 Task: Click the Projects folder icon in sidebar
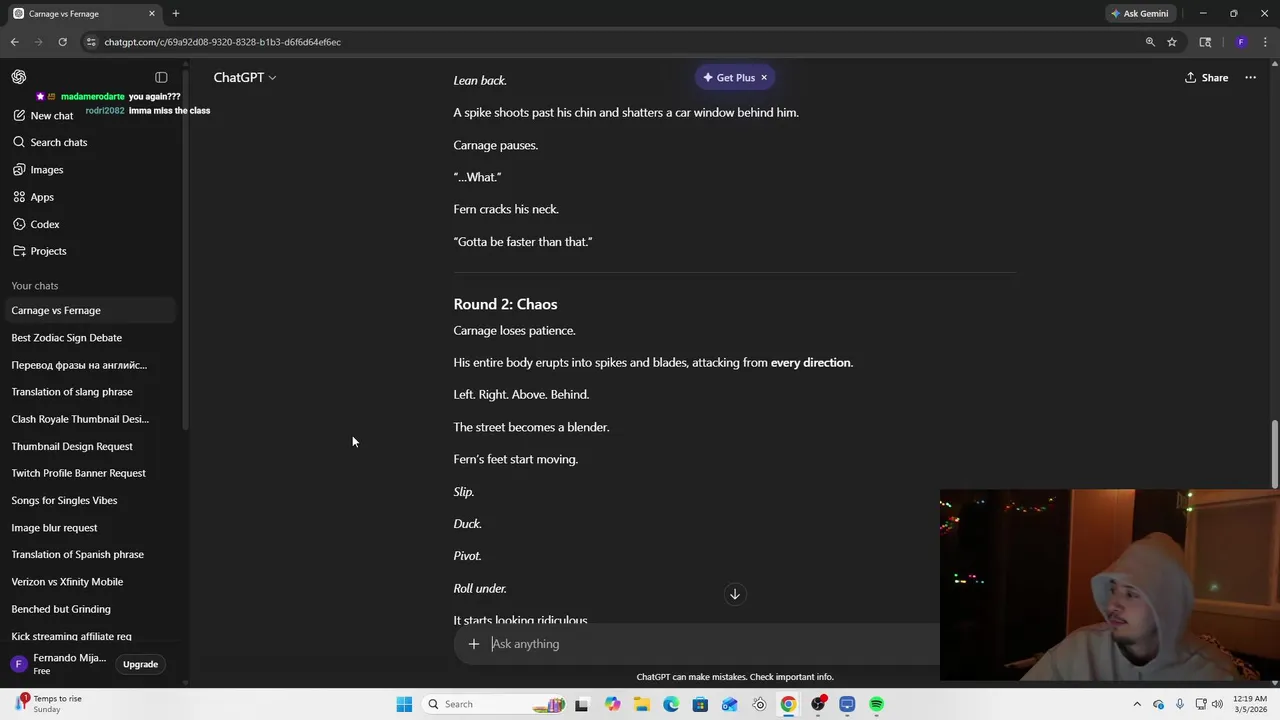click(19, 251)
